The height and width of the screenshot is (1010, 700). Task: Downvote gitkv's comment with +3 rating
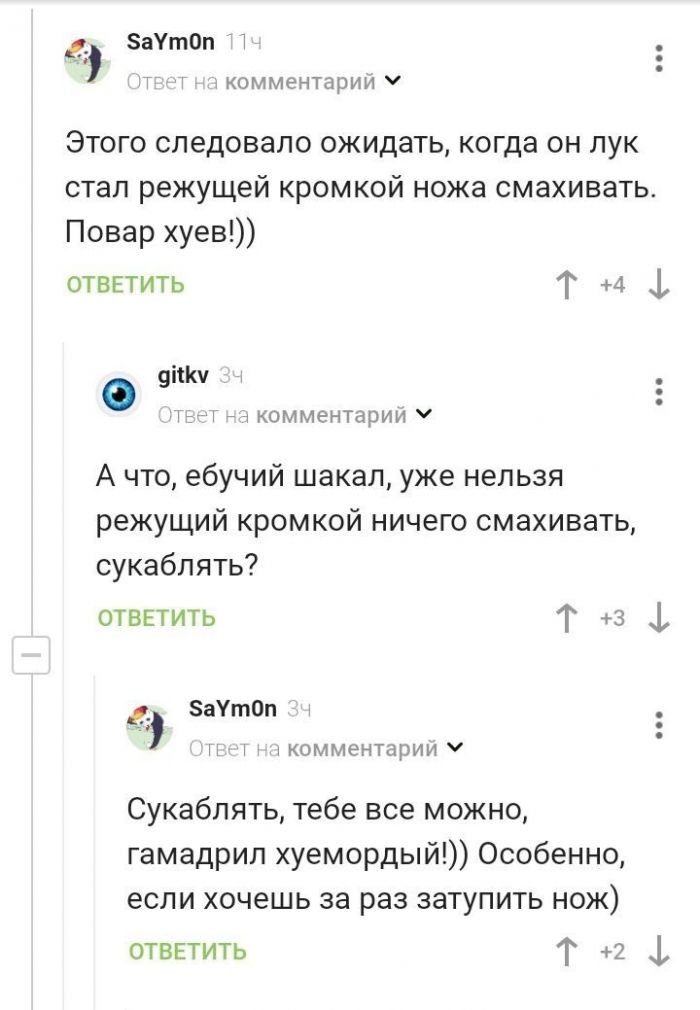[x=658, y=619]
